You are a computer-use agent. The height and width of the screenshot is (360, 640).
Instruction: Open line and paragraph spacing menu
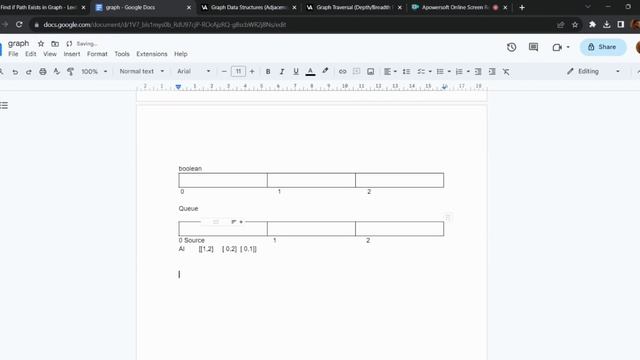(x=406, y=71)
